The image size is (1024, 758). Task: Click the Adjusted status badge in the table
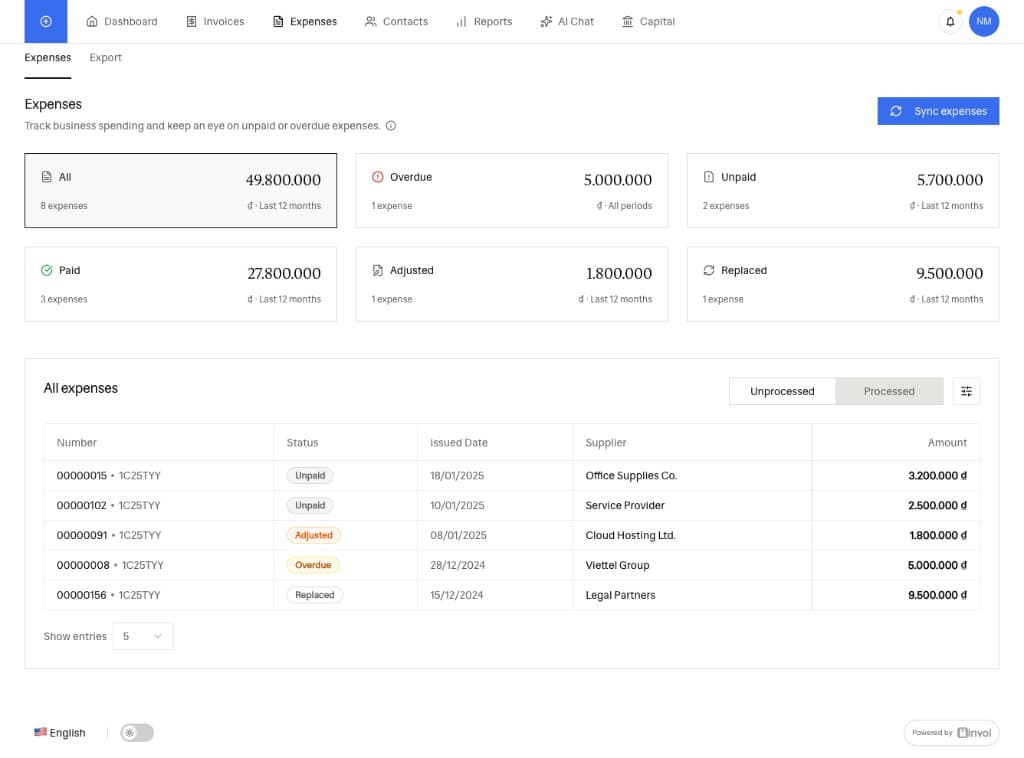[x=313, y=535]
